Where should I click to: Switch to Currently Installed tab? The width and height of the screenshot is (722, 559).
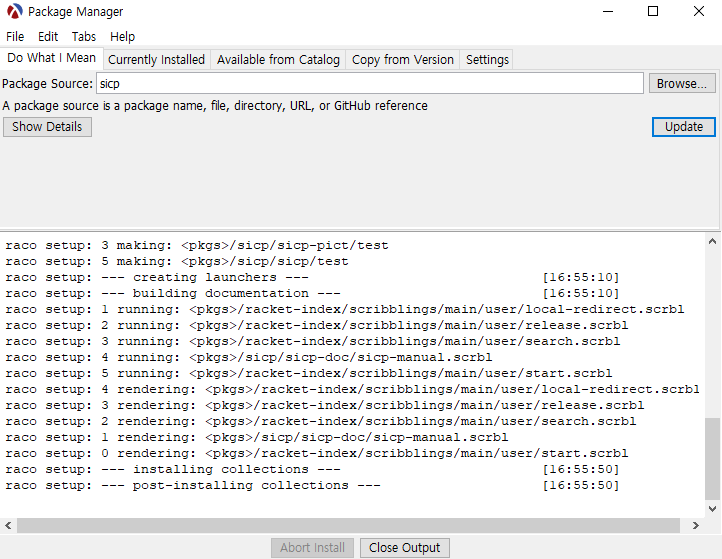click(157, 60)
